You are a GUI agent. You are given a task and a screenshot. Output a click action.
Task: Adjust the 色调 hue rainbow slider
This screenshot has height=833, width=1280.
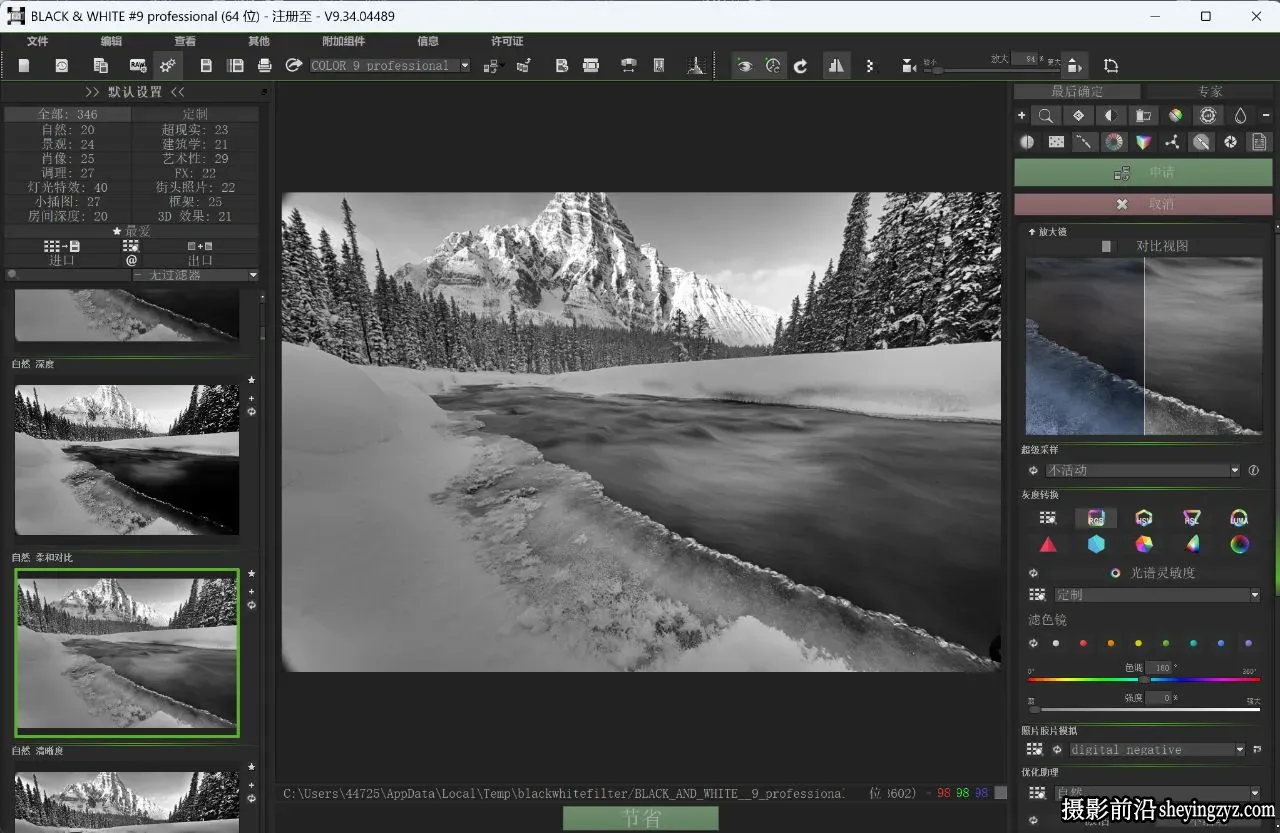[1144, 680]
